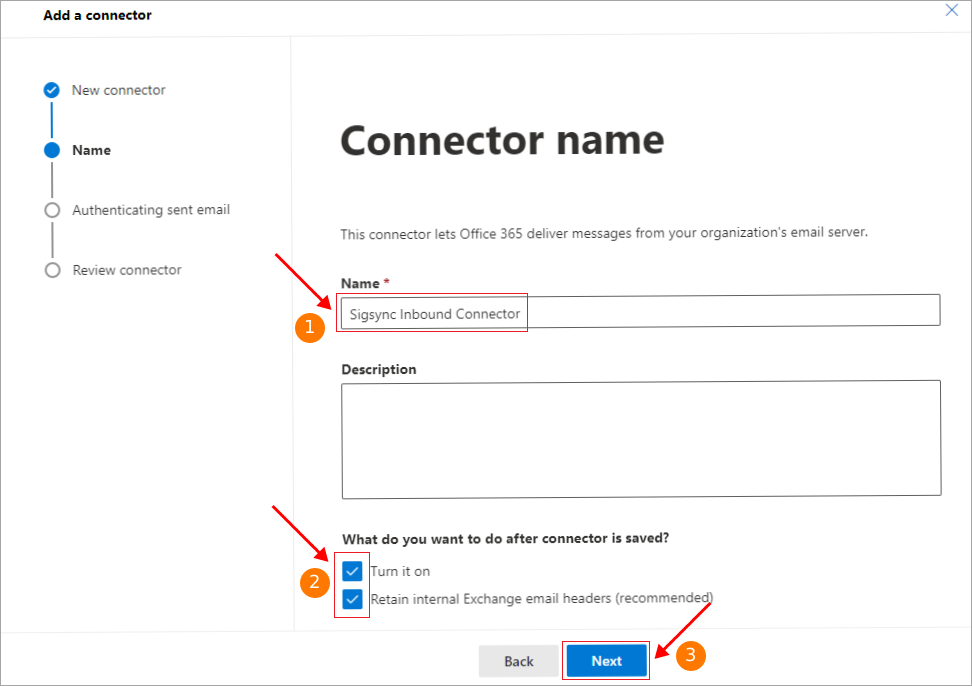Click the orange number 2 annotation badge

coord(314,583)
